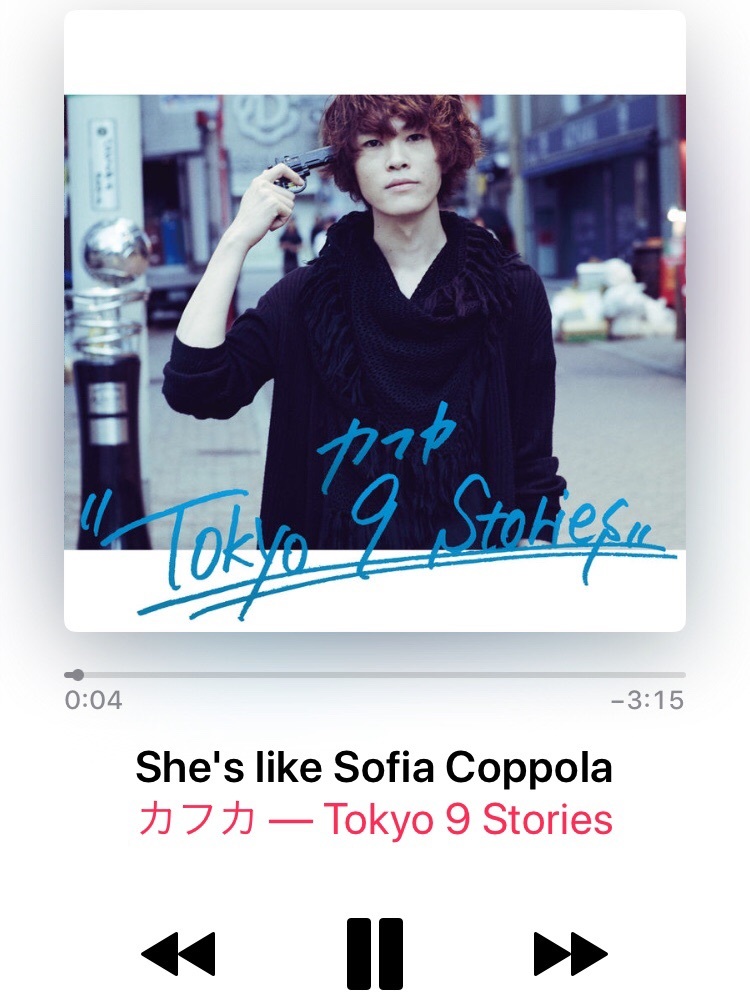Click the far end of the progress bar
Viewport: 750px width, 1003px height.
click(x=682, y=675)
